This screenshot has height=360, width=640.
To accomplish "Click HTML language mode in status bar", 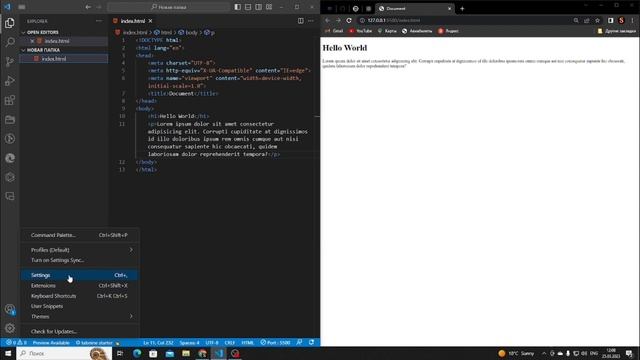I will pyautogui.click(x=248, y=343).
